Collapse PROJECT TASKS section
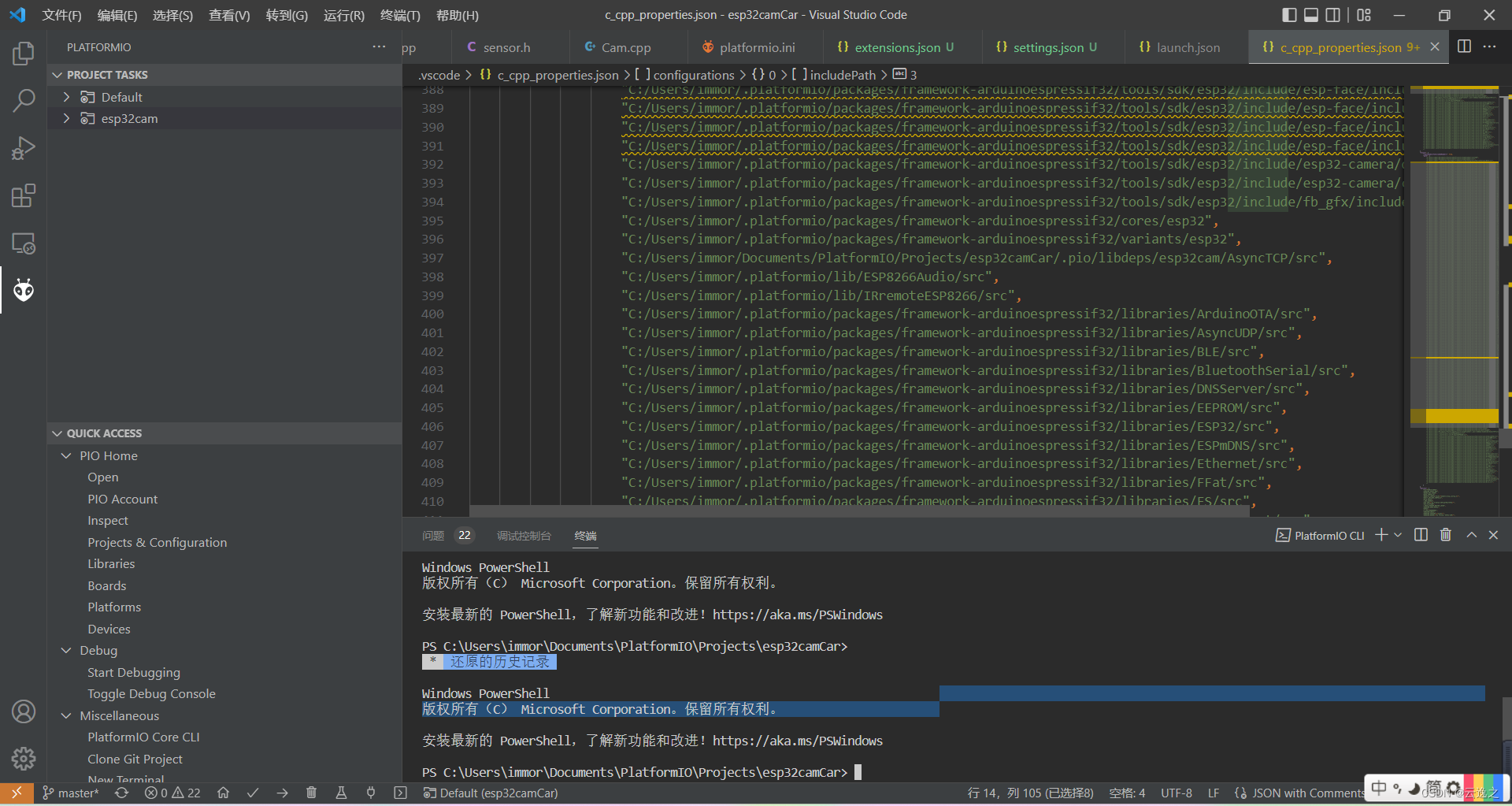Screen dimensions: 1512x806 point(224,75)
